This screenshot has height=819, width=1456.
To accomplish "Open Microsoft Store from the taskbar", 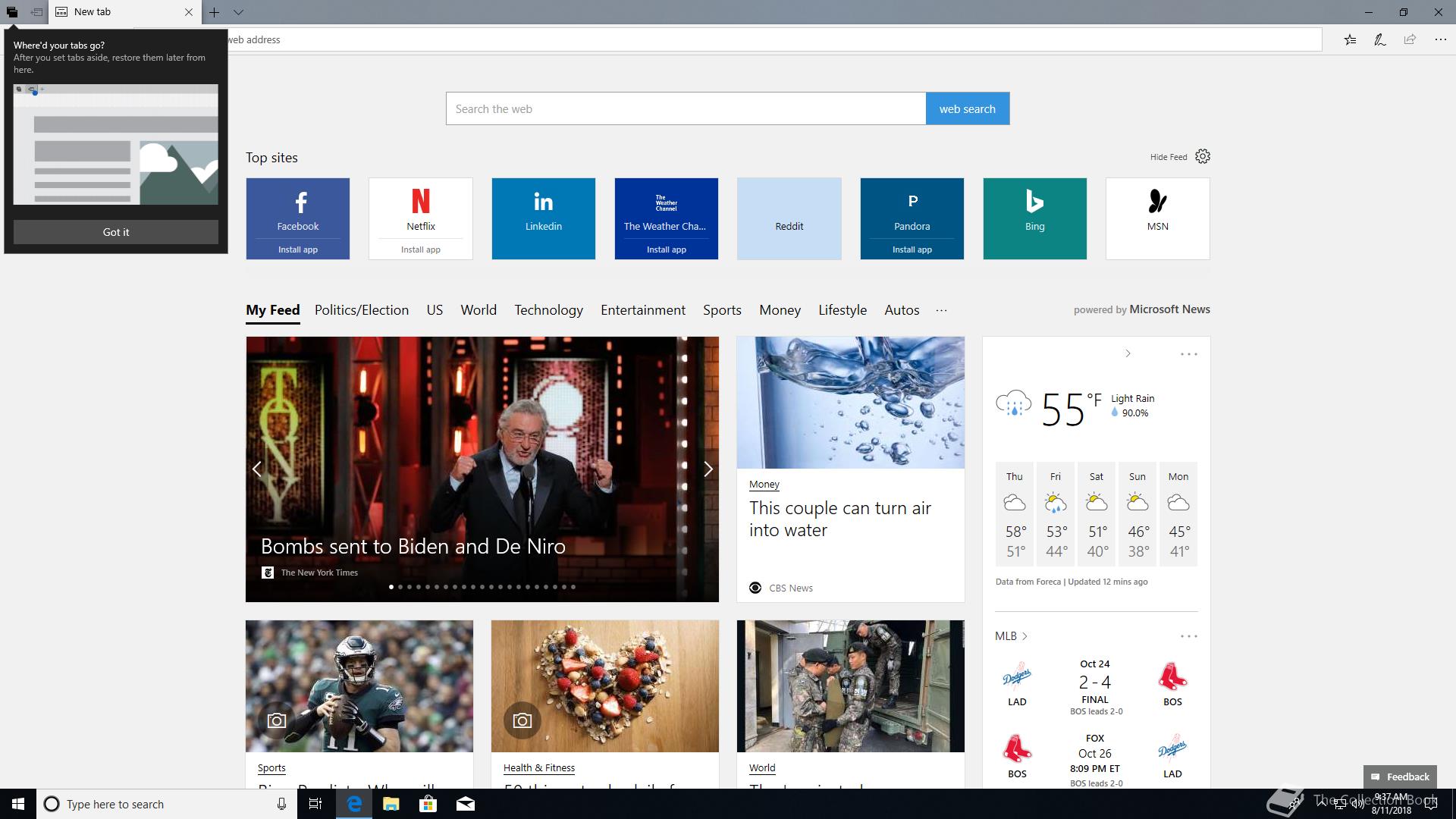I will (428, 804).
